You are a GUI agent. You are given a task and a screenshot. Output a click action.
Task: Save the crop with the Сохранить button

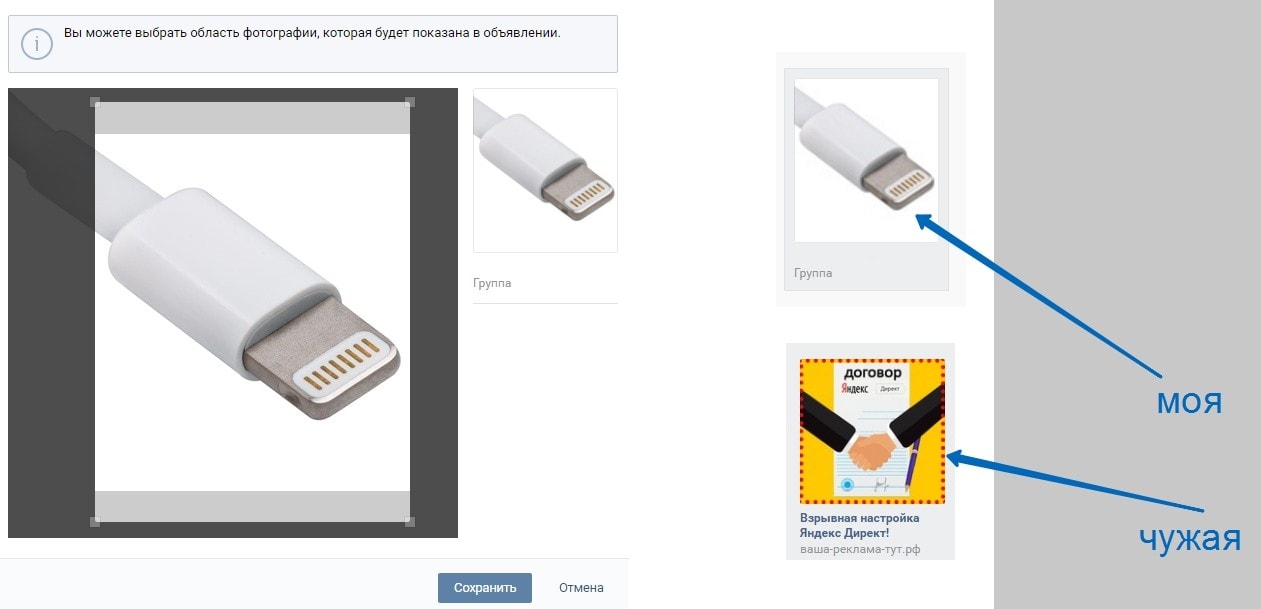[484, 588]
